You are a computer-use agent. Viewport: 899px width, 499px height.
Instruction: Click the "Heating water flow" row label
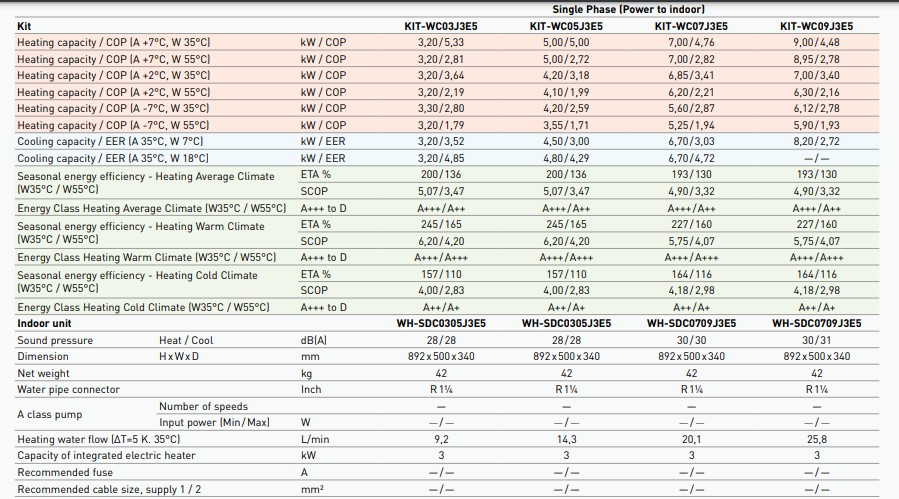[x=99, y=439]
